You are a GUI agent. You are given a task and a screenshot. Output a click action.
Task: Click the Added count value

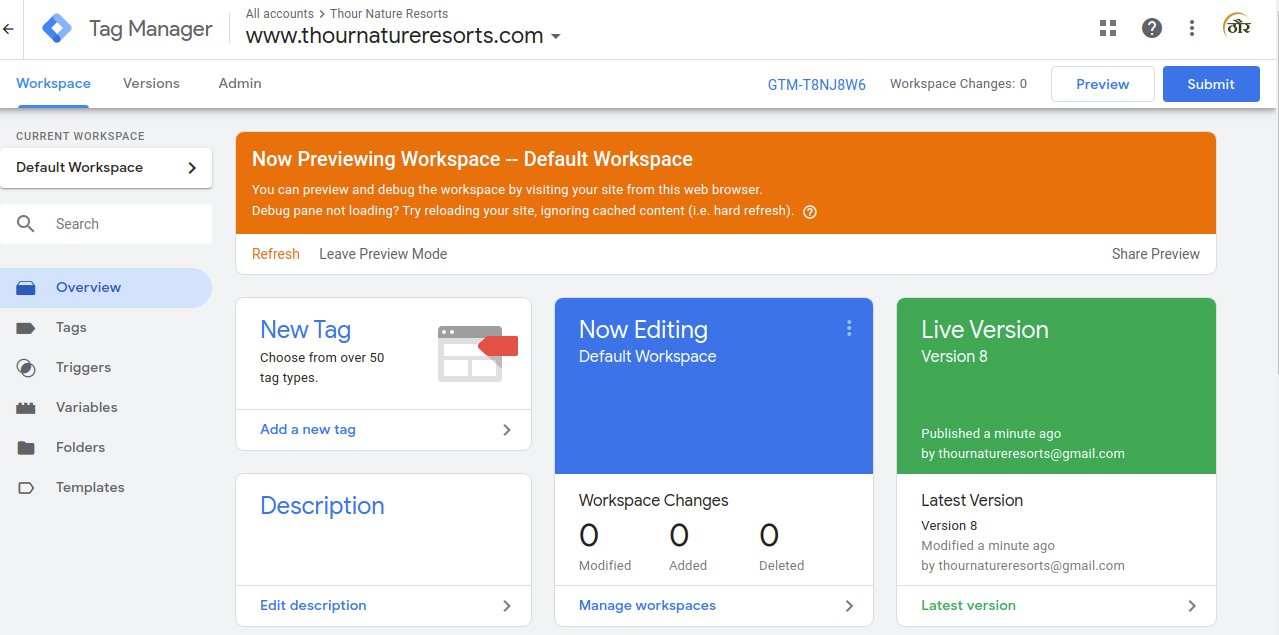click(x=679, y=536)
